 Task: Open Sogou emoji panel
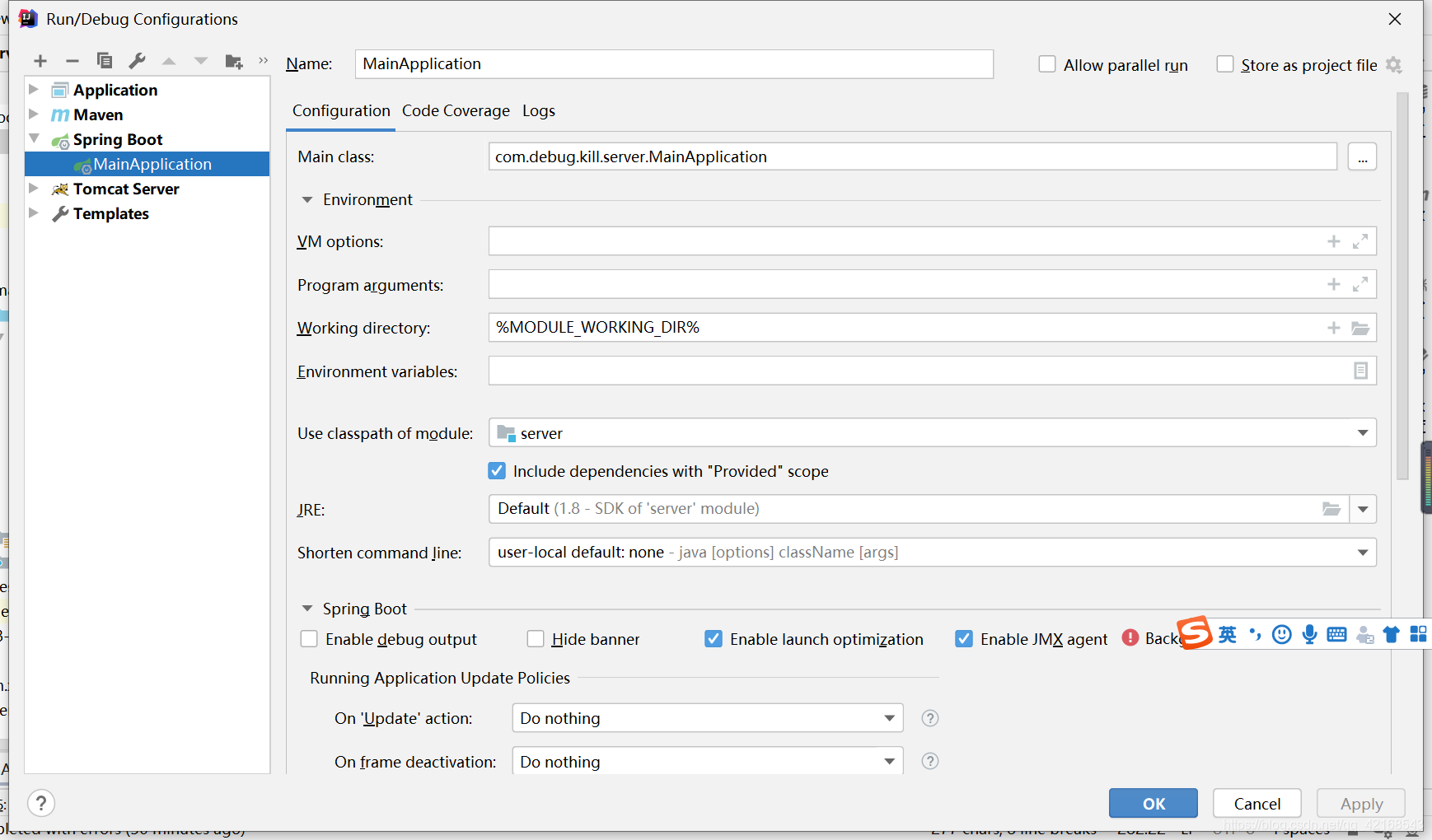click(x=1282, y=634)
